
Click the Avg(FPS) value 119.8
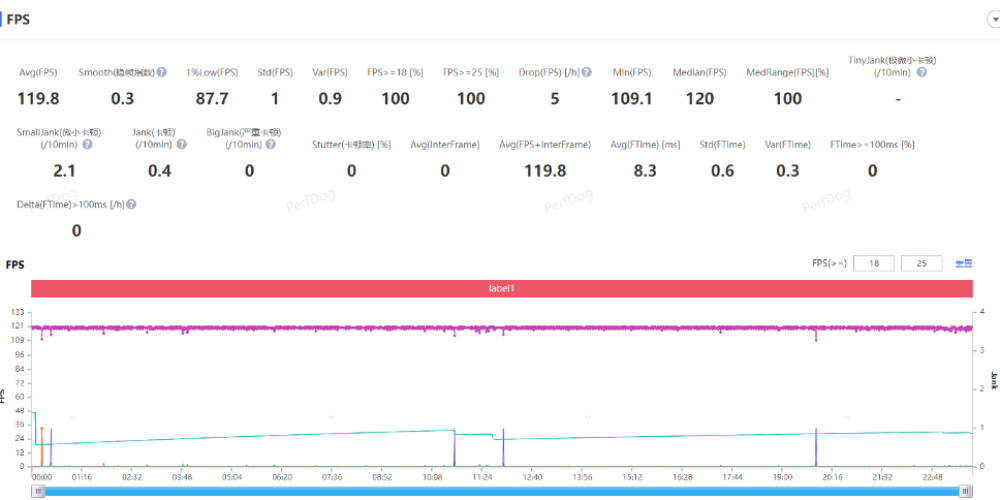tap(39, 98)
